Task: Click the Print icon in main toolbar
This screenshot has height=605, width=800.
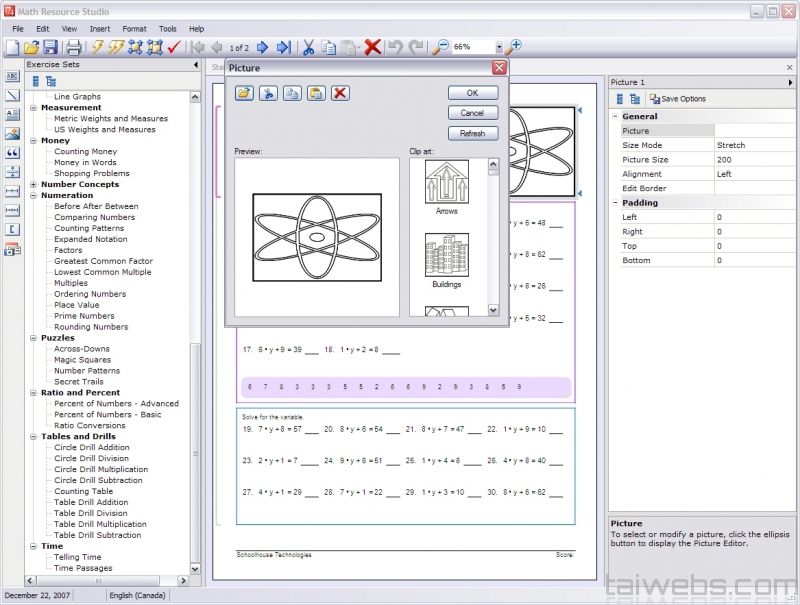Action: (x=74, y=47)
